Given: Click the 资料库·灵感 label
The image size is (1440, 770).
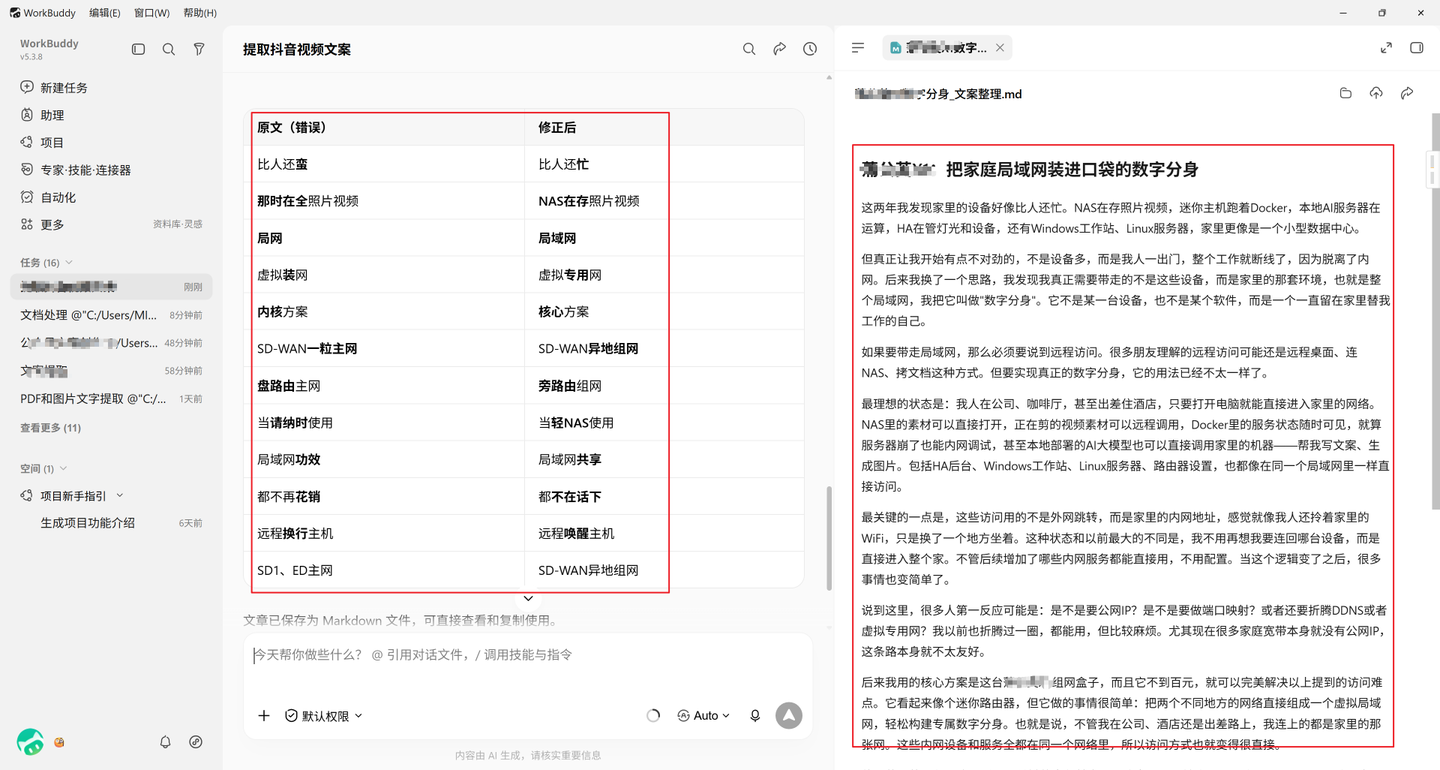Looking at the screenshot, I should tap(177, 225).
